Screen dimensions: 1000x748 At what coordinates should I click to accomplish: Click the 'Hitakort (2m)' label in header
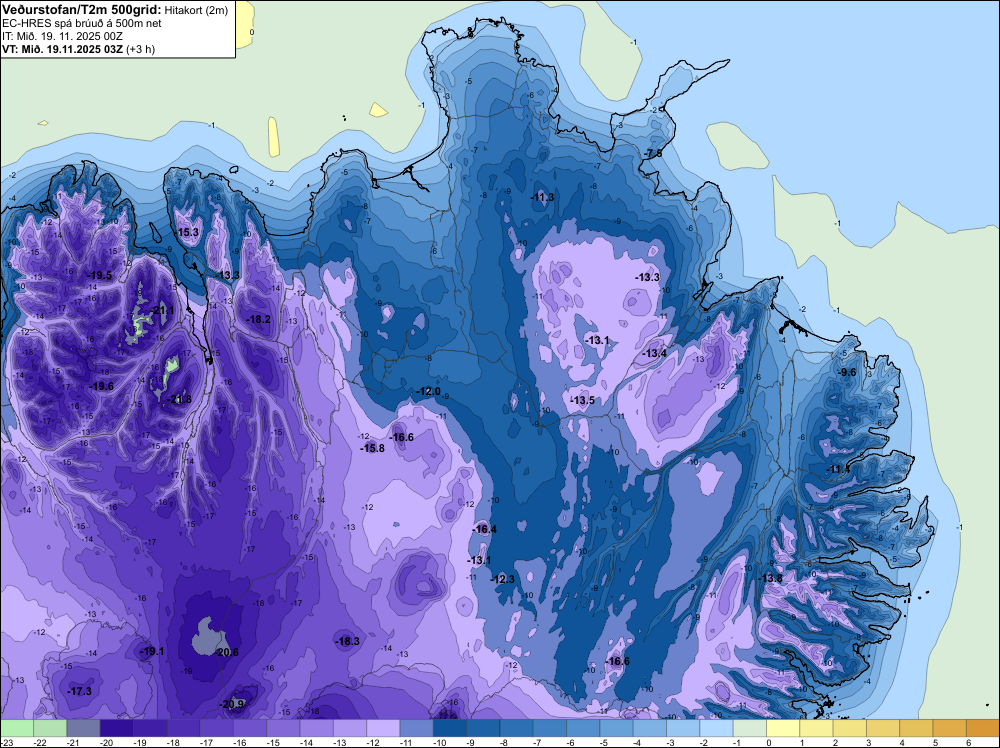pos(196,10)
